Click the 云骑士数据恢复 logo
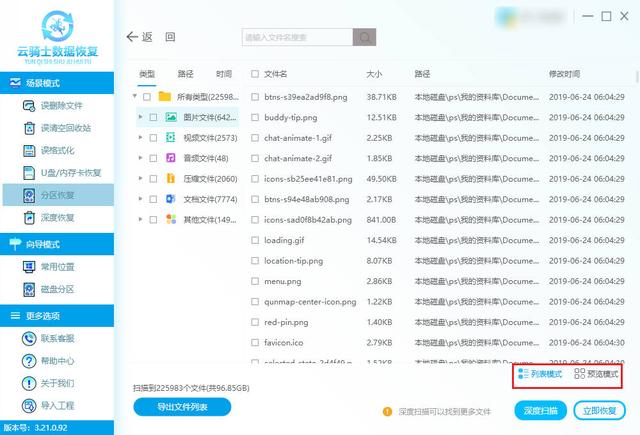 tap(58, 38)
